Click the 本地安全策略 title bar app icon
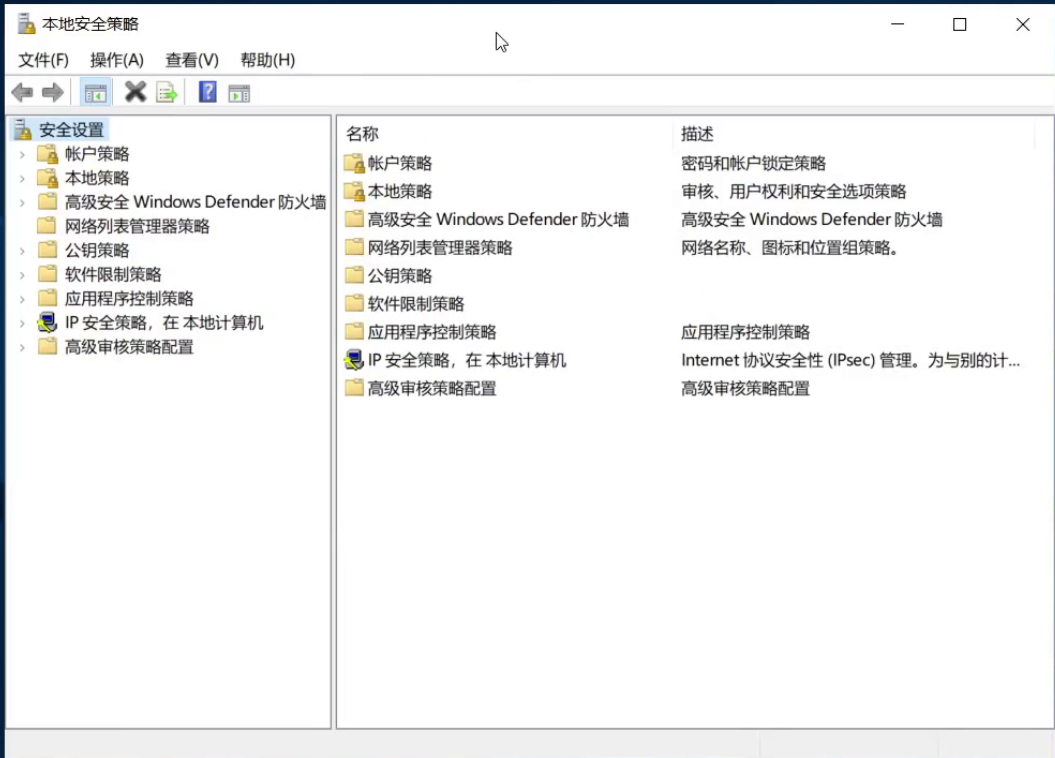1055x758 pixels. (x=26, y=24)
